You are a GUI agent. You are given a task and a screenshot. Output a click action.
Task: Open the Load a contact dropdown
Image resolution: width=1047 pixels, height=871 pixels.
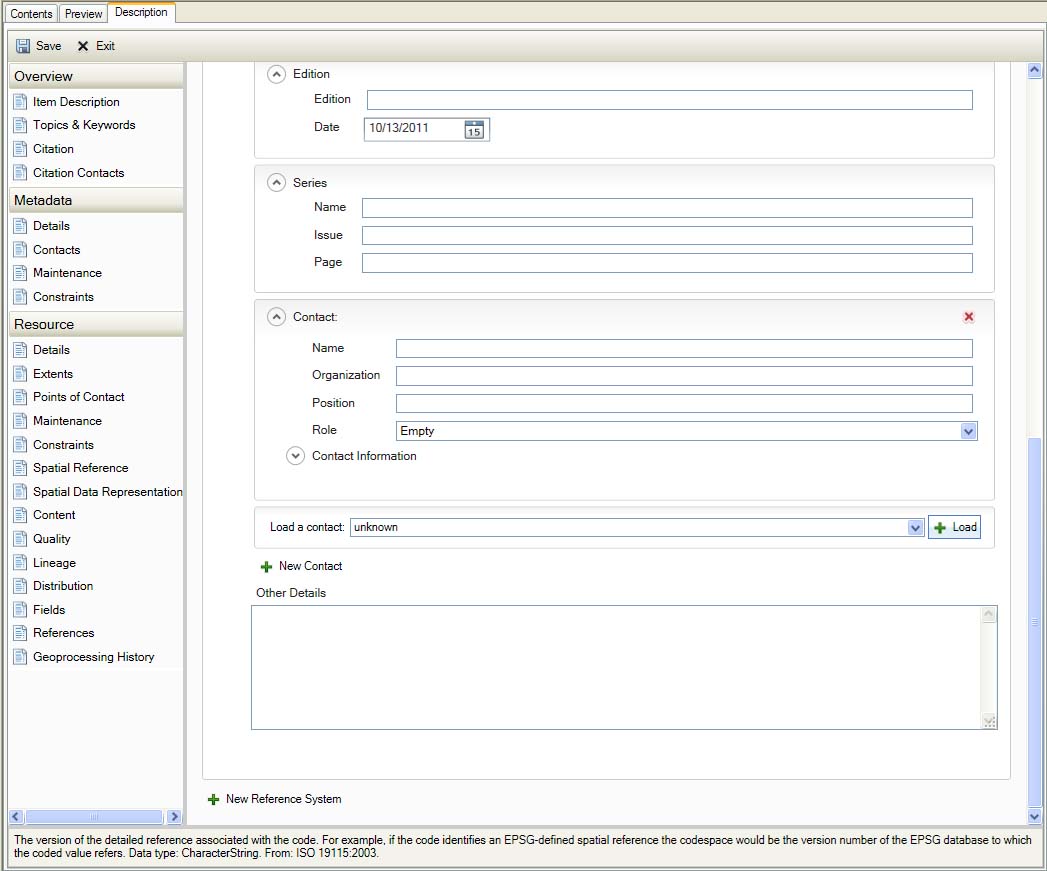click(x=914, y=528)
